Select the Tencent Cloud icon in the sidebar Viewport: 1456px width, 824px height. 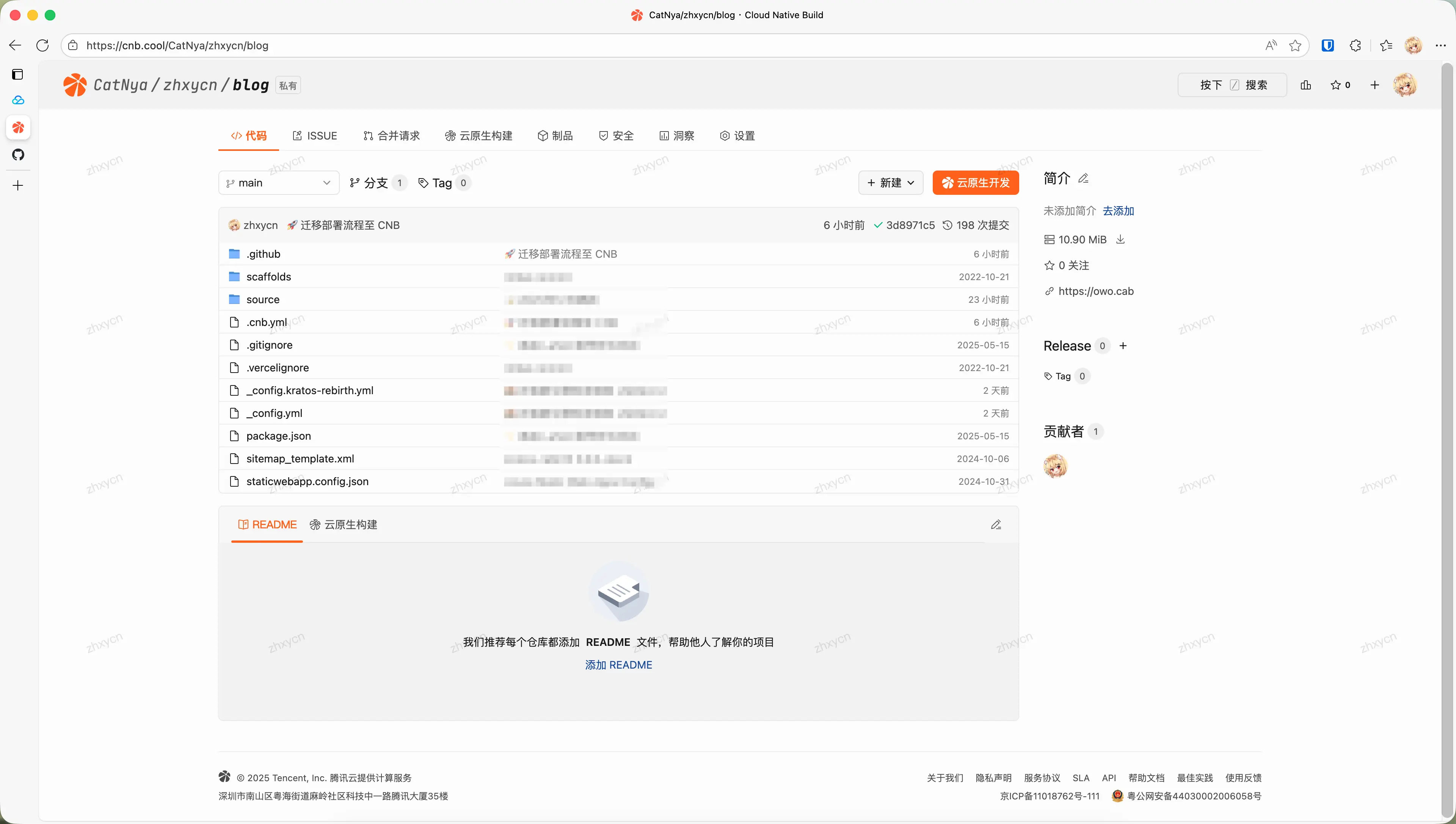coord(19,100)
